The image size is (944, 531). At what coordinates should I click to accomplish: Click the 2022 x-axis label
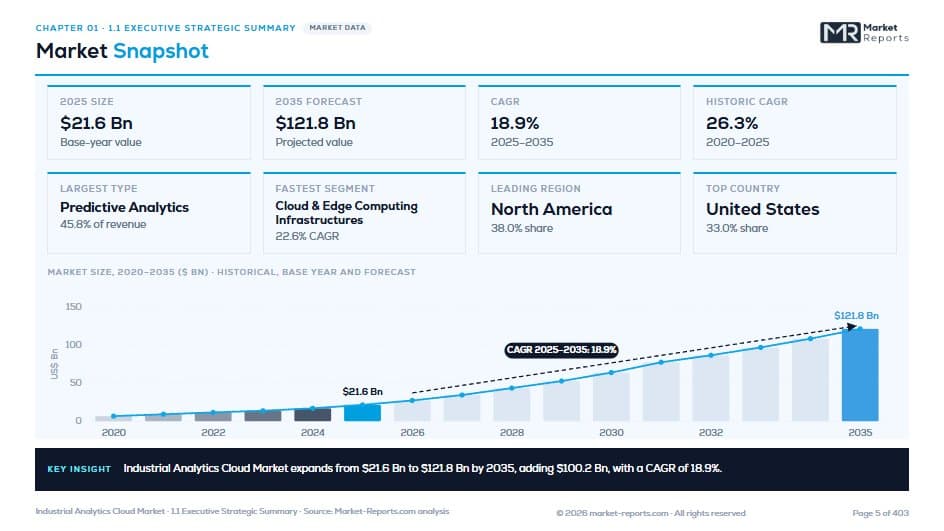click(x=213, y=432)
